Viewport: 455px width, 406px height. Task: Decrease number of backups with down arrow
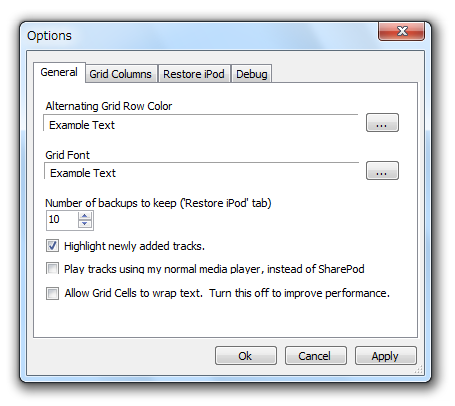(x=85, y=224)
